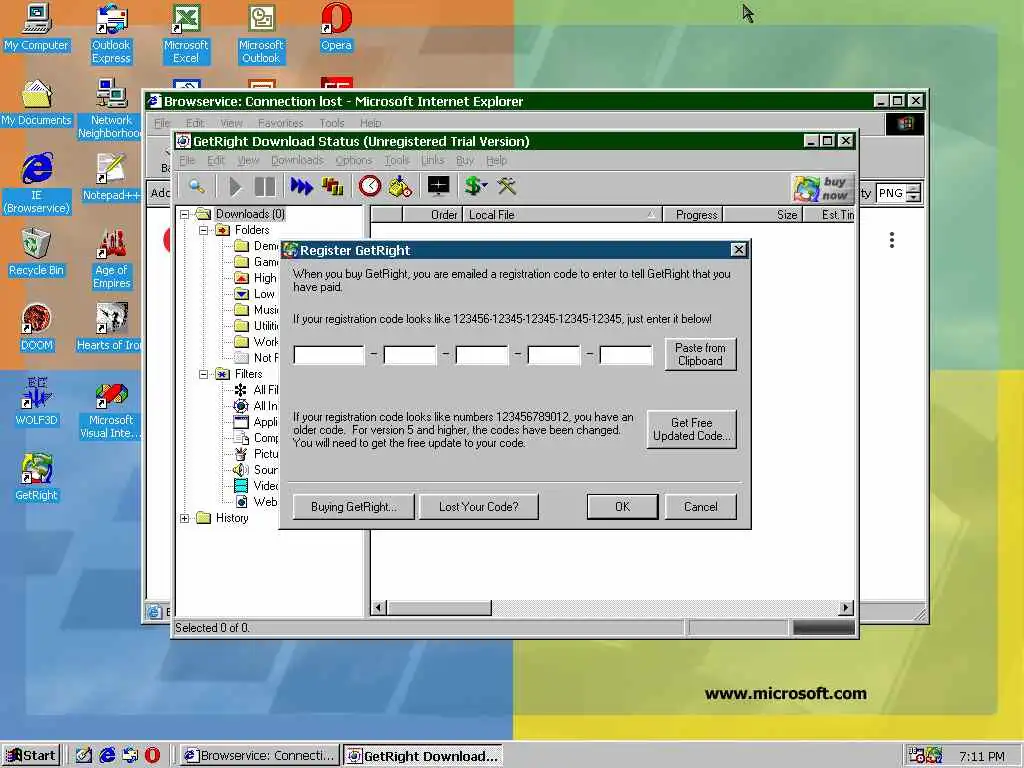Select the Hearts of Iron desktop icon
1024x768 pixels.
coord(109,328)
